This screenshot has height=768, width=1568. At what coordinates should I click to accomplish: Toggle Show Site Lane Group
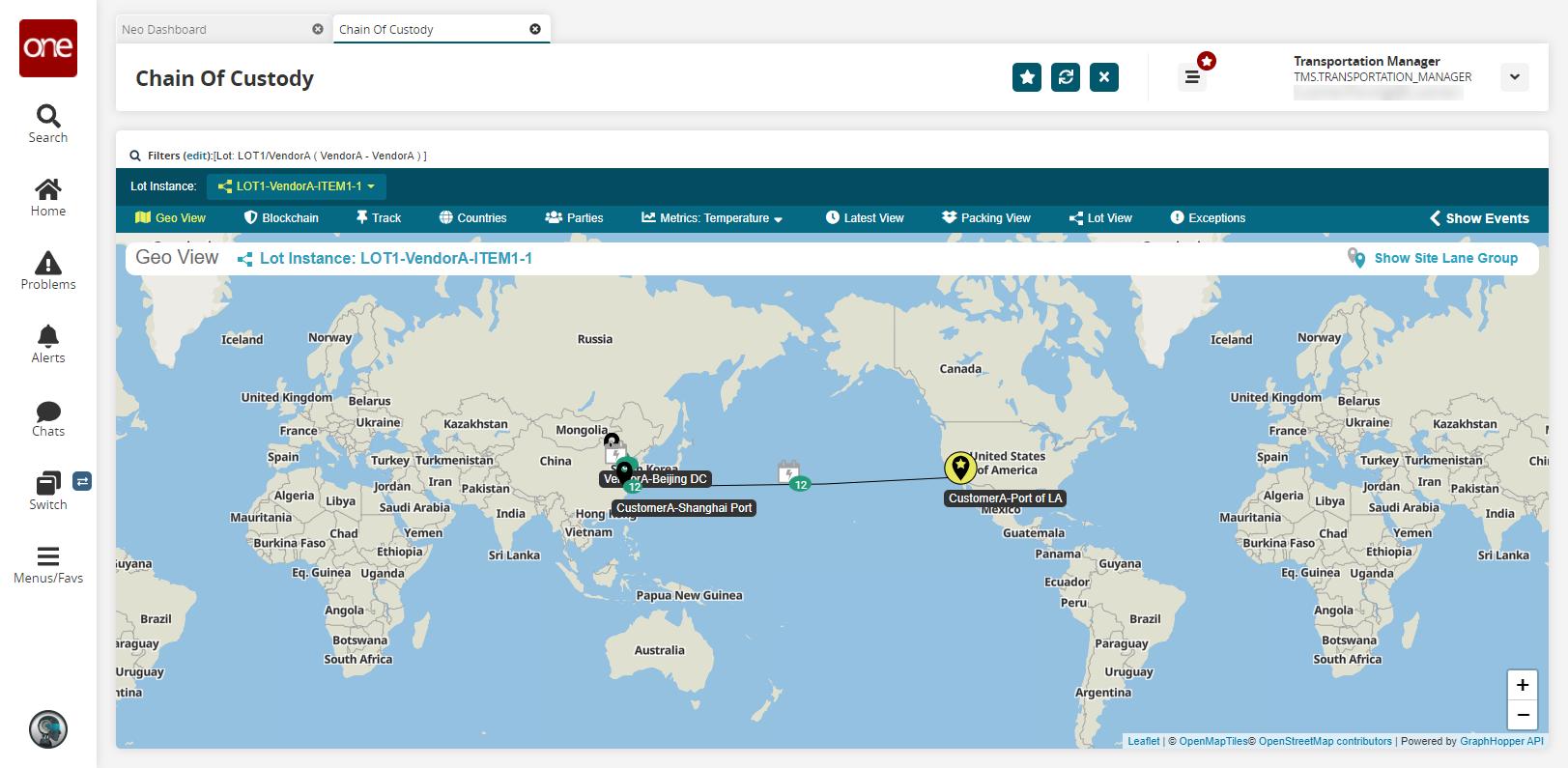click(x=1433, y=258)
